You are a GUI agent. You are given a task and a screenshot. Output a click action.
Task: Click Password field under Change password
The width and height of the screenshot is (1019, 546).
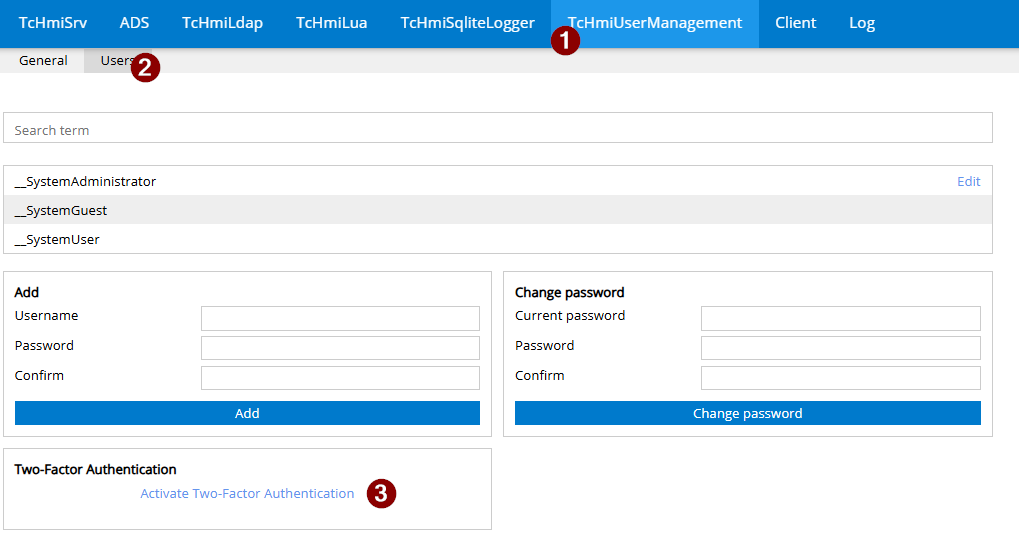pyautogui.click(x=841, y=348)
